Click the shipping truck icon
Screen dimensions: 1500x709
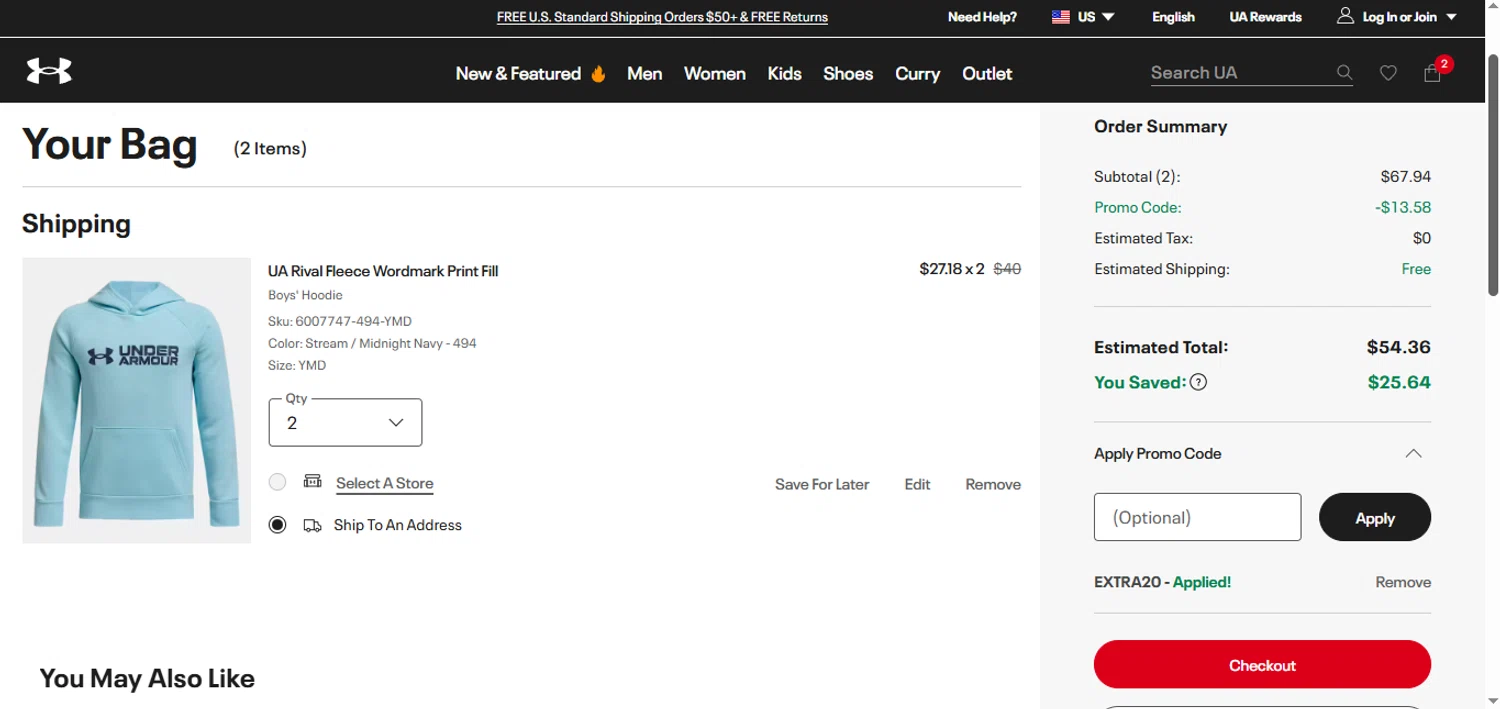click(312, 525)
